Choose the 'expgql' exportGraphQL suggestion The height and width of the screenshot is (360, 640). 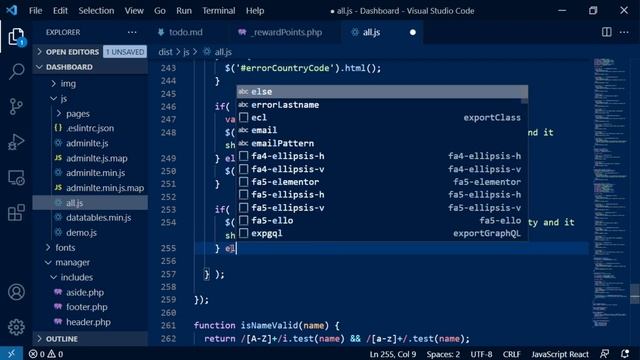[x=382, y=233]
